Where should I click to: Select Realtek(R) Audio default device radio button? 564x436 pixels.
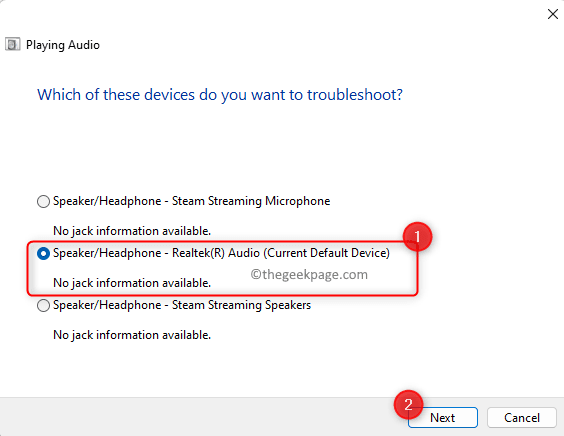pyautogui.click(x=43, y=254)
